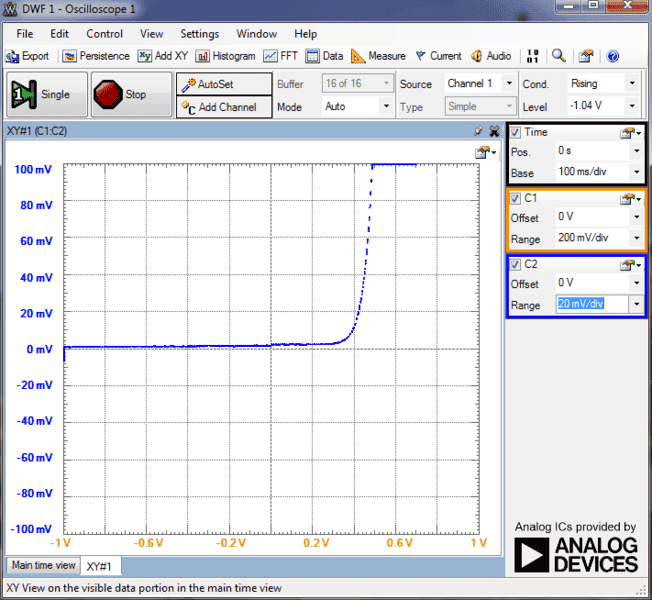Click the Single acquisition button

(x=44, y=95)
